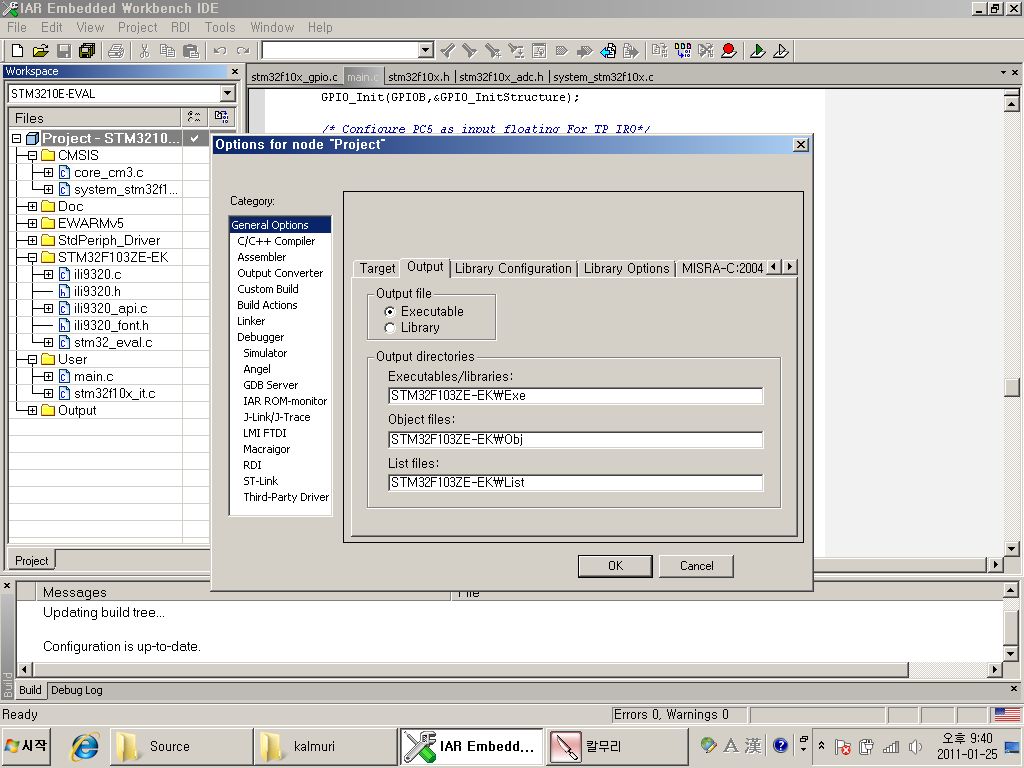Switch to the MISRA-C:2004 tab
Image resolution: width=1024 pixels, height=768 pixels.
(722, 268)
